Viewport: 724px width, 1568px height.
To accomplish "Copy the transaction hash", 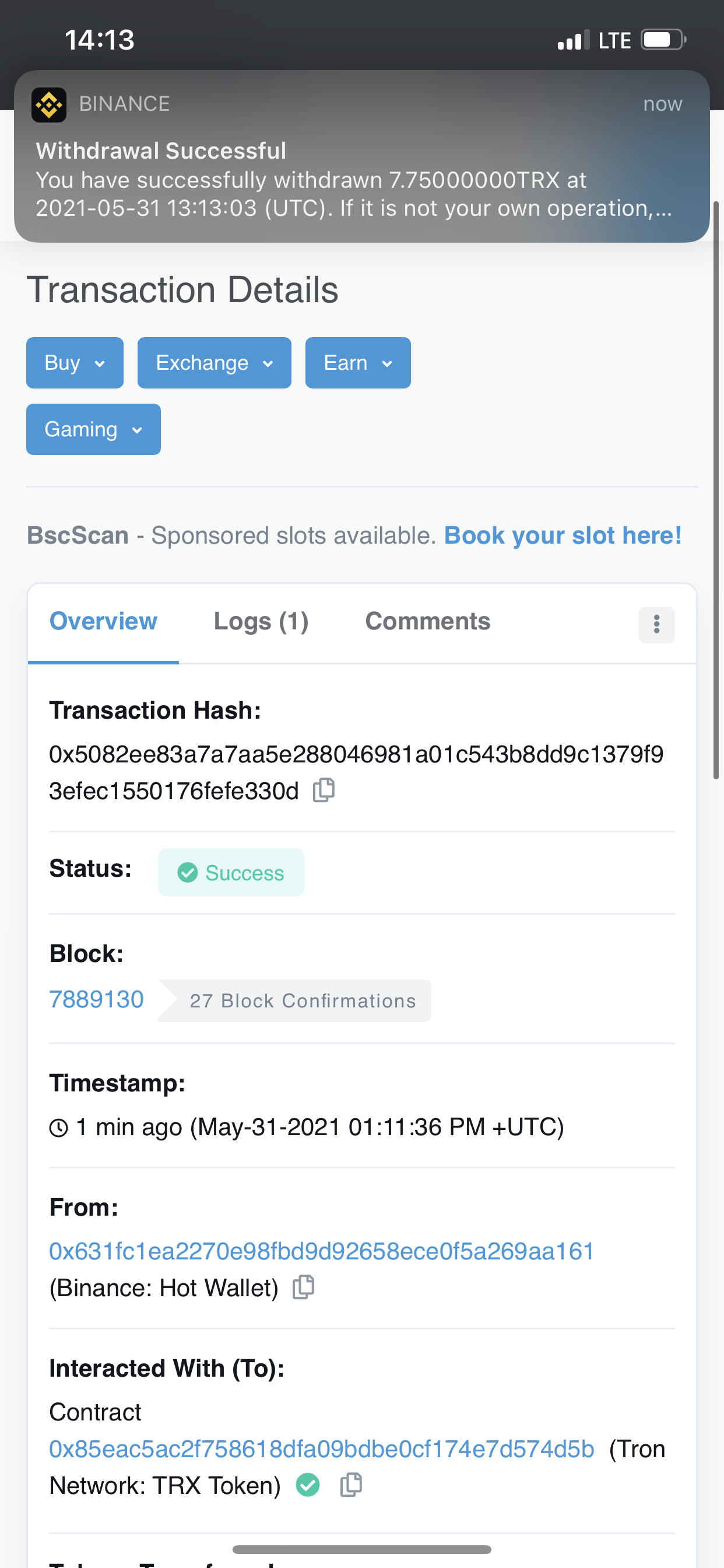I will tap(324, 790).
